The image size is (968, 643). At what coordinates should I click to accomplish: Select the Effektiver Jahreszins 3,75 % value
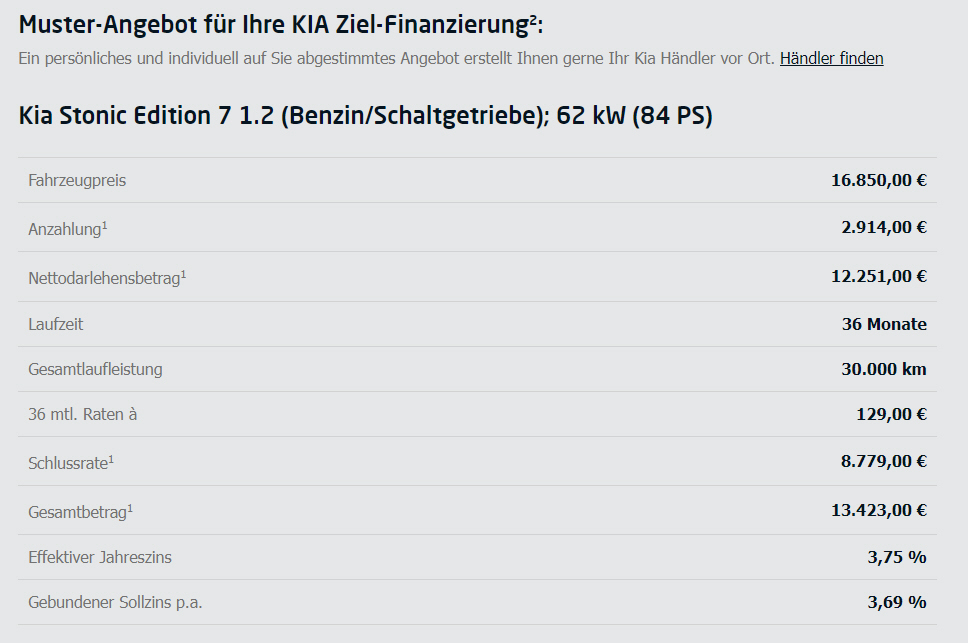click(x=897, y=557)
